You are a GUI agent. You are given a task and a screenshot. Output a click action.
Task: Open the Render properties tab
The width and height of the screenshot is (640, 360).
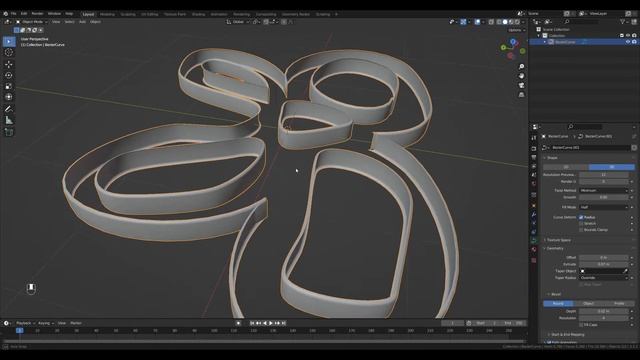tap(534, 149)
